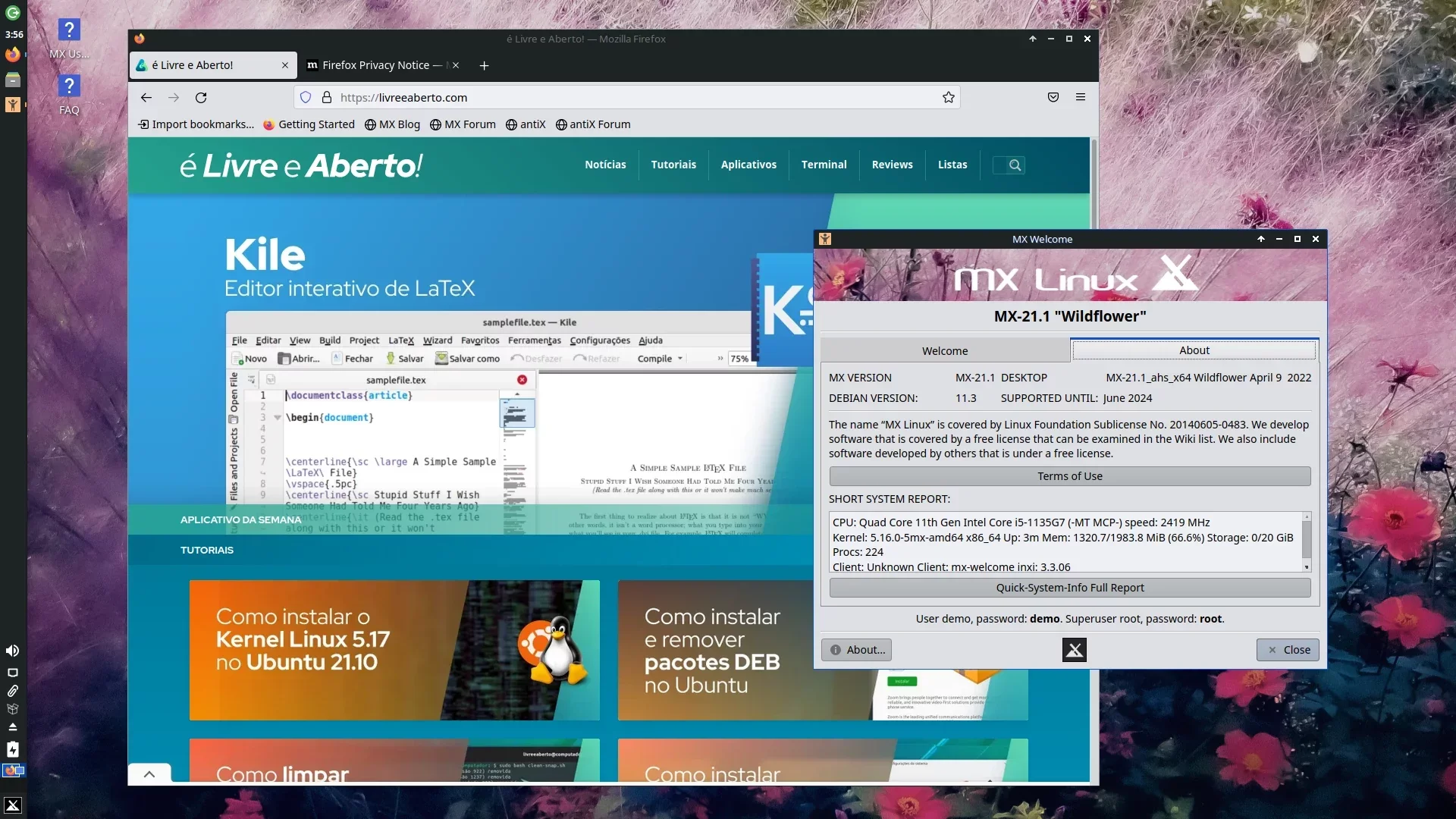
Task: Click the website search magnifier icon
Action: (1015, 165)
